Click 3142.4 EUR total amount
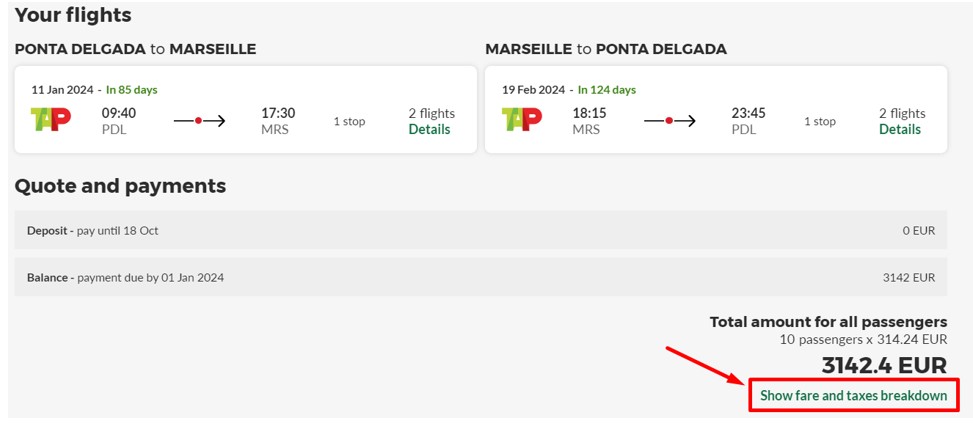The height and width of the screenshot is (424, 973). (884, 365)
